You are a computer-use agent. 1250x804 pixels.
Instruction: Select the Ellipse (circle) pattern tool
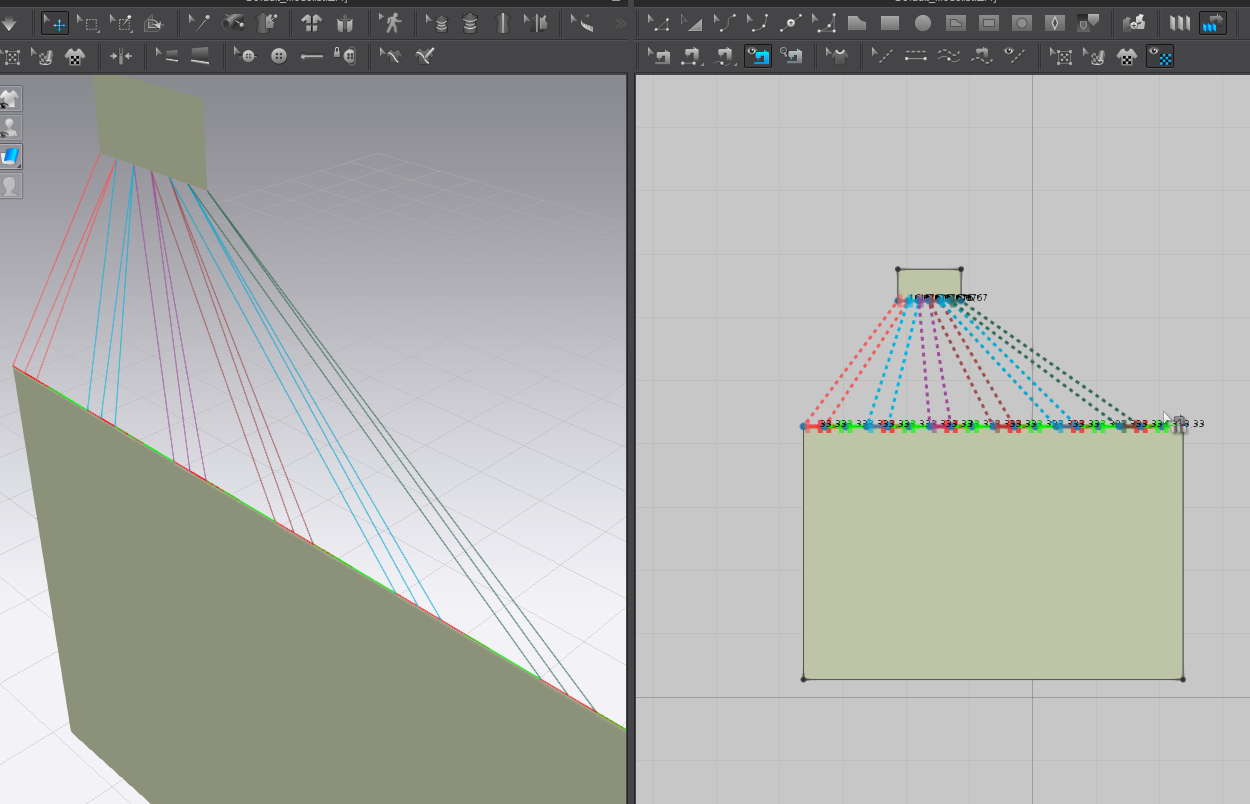[923, 22]
